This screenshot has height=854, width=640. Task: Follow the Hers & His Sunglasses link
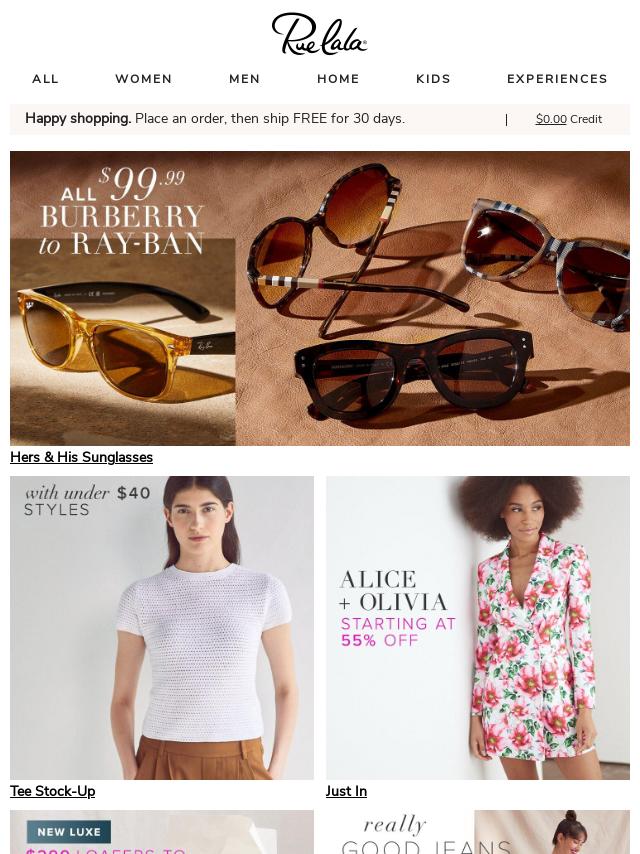point(82,457)
